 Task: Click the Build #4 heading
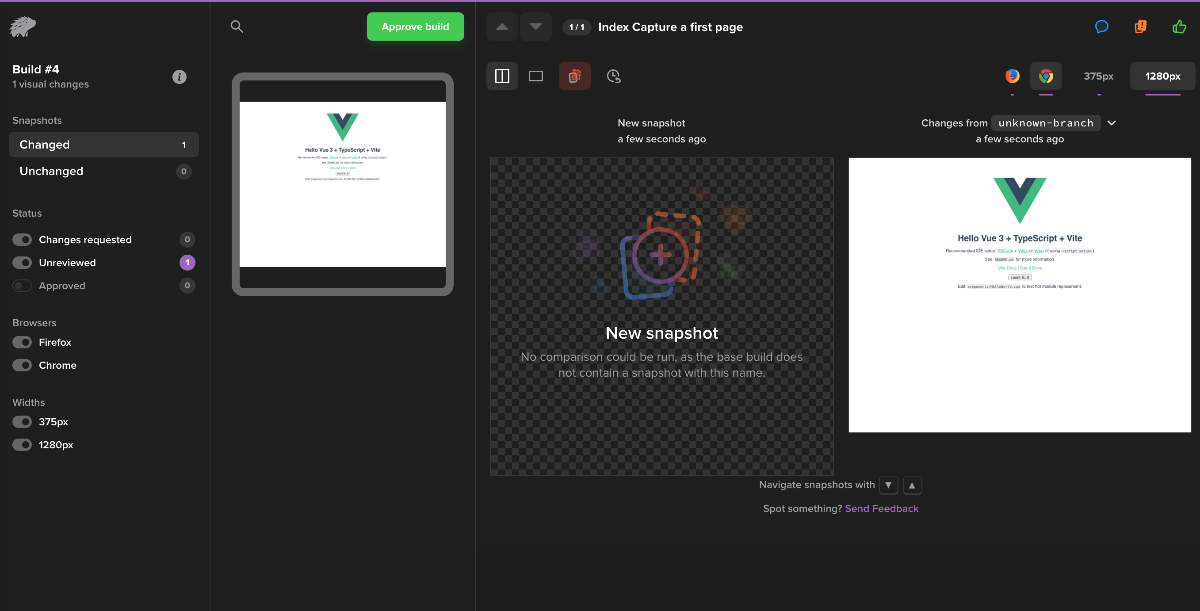coord(36,69)
